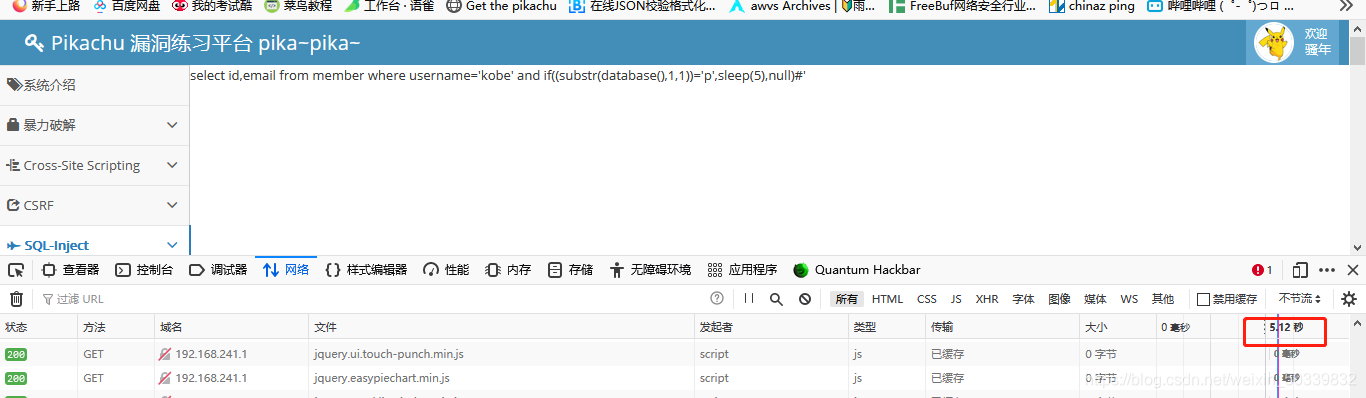Screen dimensions: 1366x398
Task: Filter requests by XHR
Action: pyautogui.click(x=987, y=299)
